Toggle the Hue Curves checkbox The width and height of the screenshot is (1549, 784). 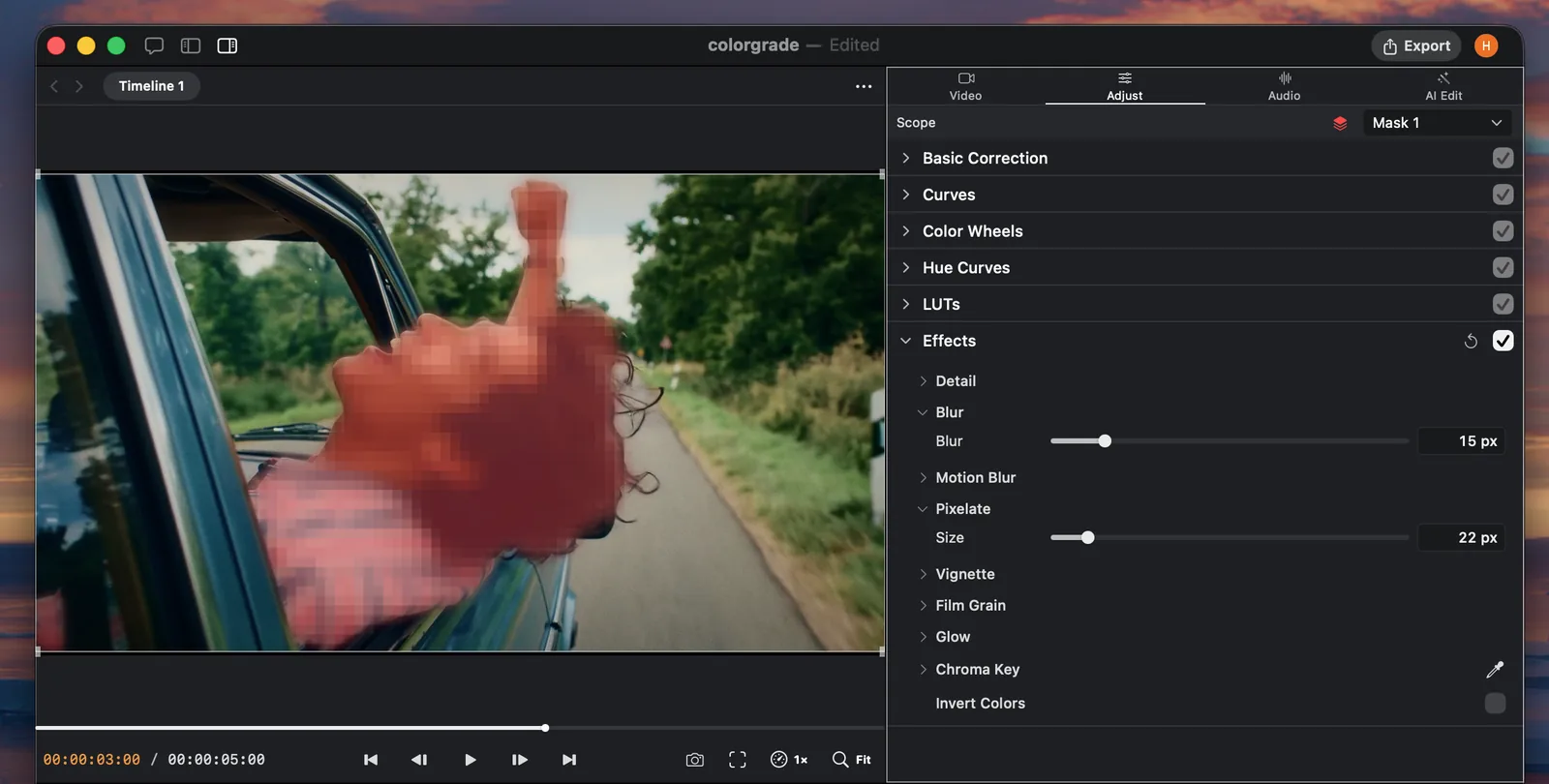click(x=1503, y=267)
